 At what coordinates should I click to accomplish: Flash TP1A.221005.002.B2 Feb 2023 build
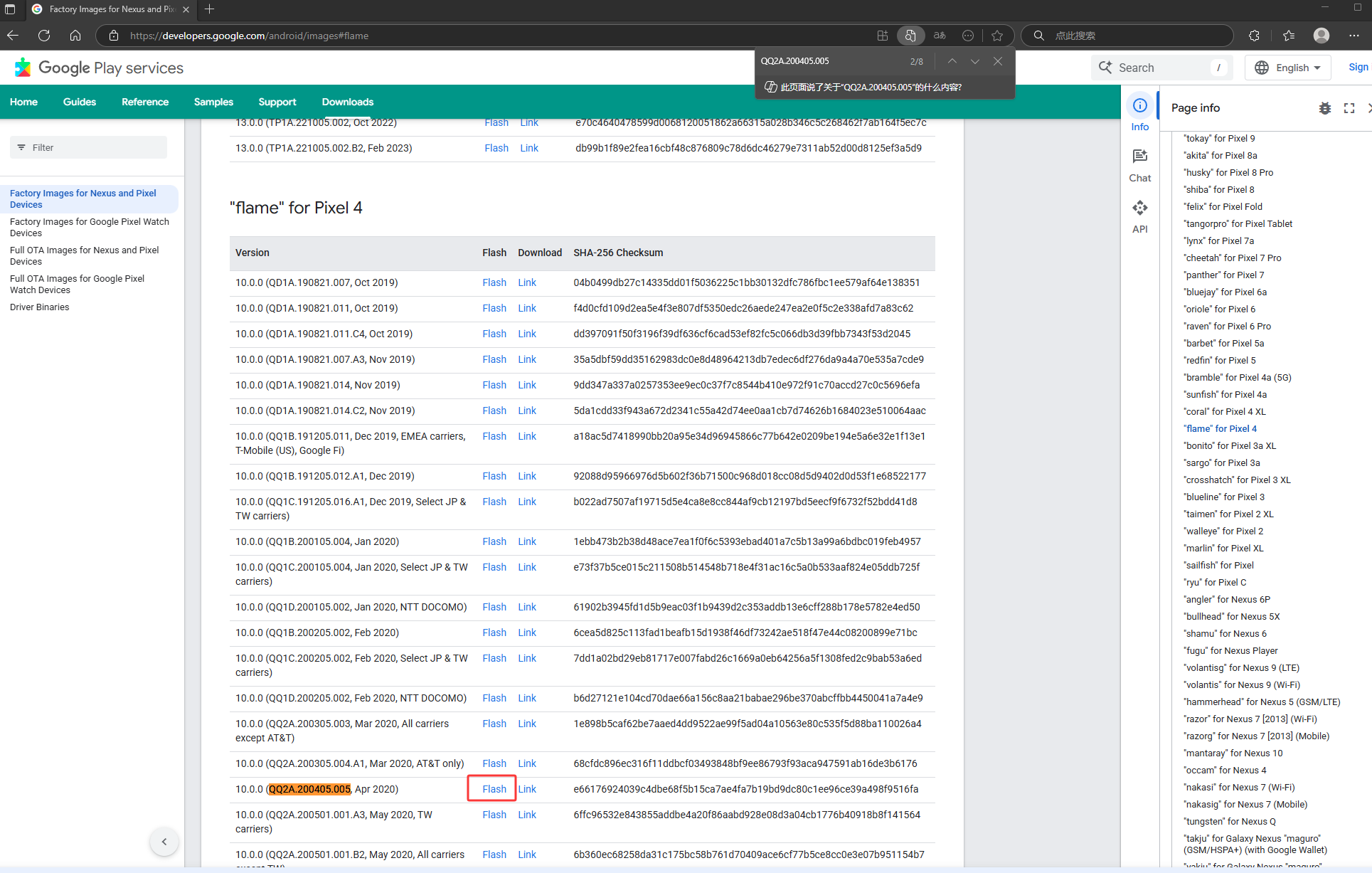pyautogui.click(x=496, y=148)
